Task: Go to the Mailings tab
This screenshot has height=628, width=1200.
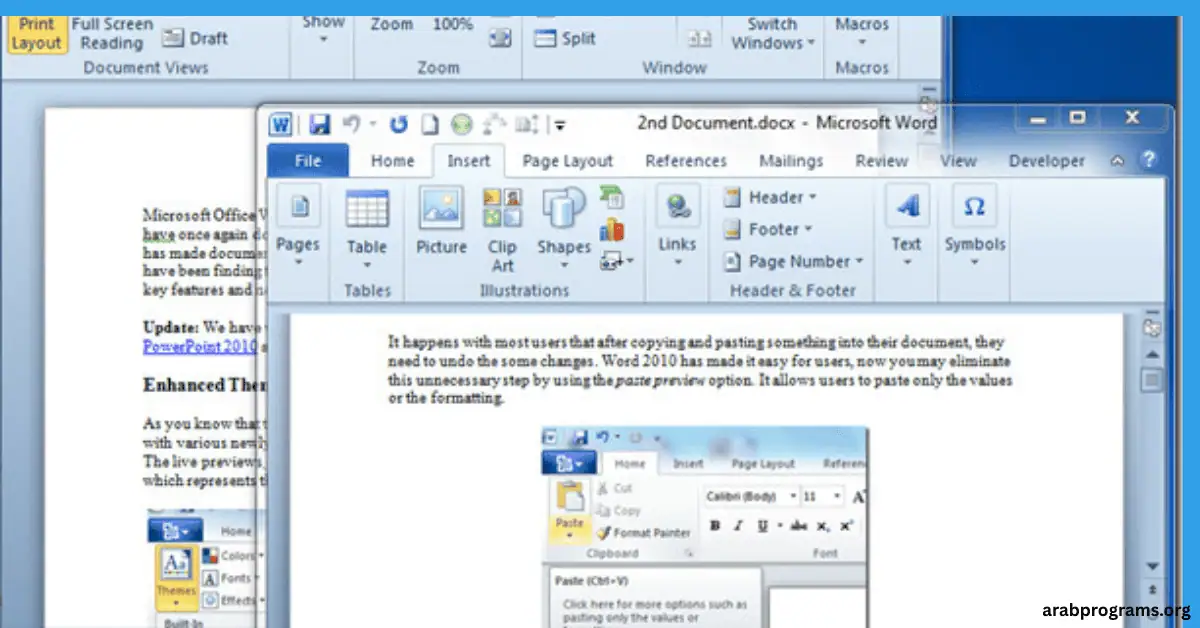Action: point(790,160)
